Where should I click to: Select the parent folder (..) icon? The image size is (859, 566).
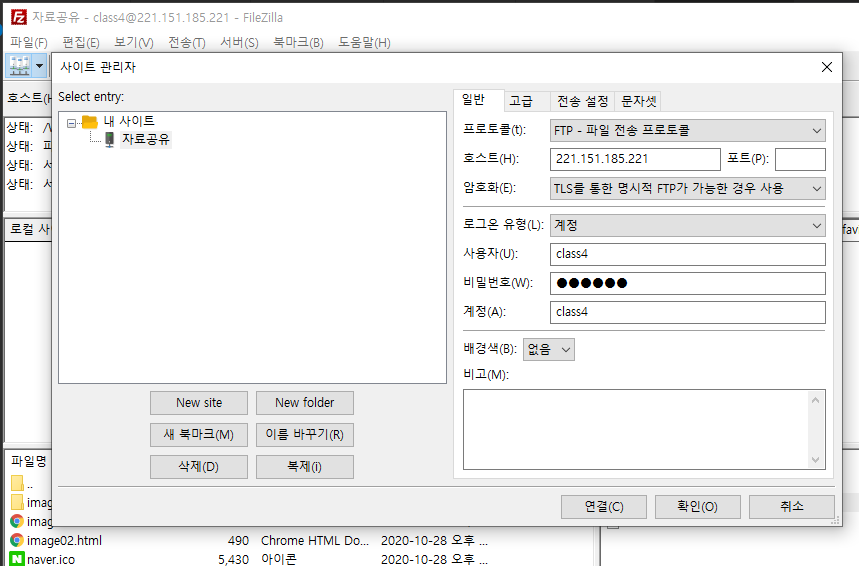tap(17, 483)
